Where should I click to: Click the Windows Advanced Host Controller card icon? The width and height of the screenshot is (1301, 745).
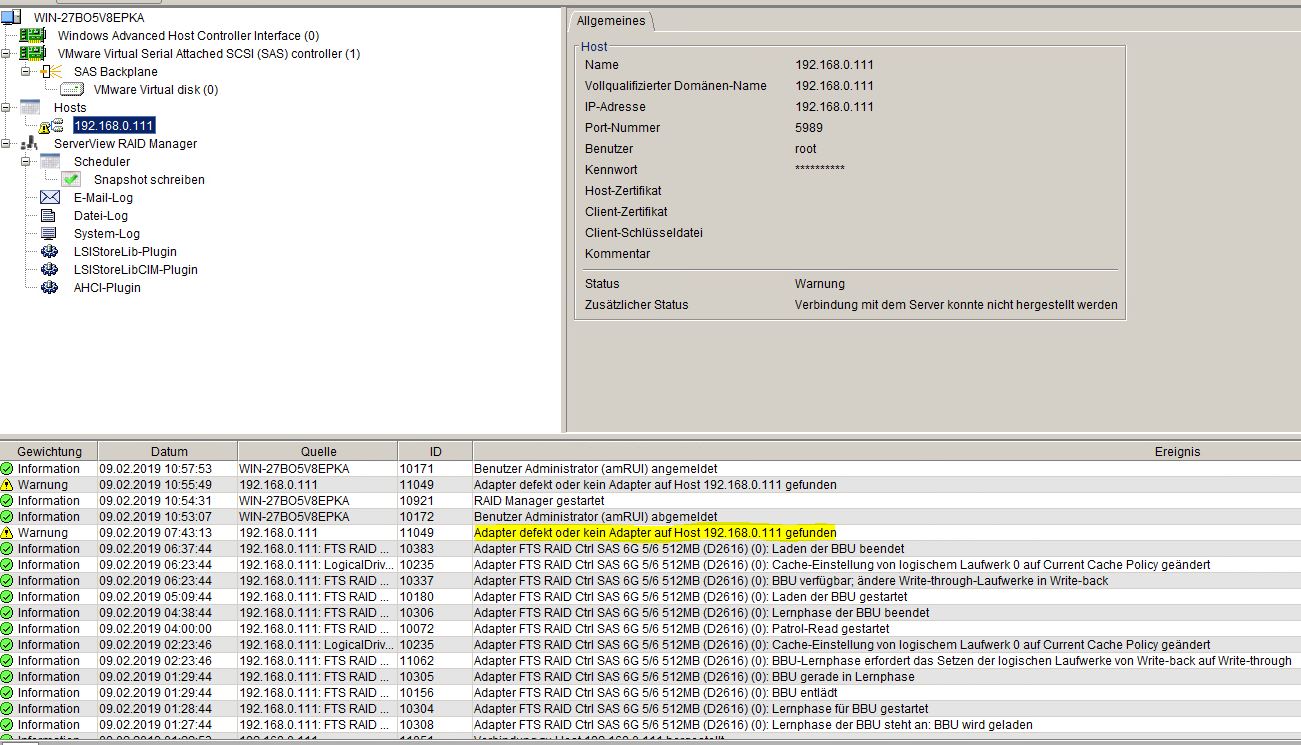click(32, 36)
